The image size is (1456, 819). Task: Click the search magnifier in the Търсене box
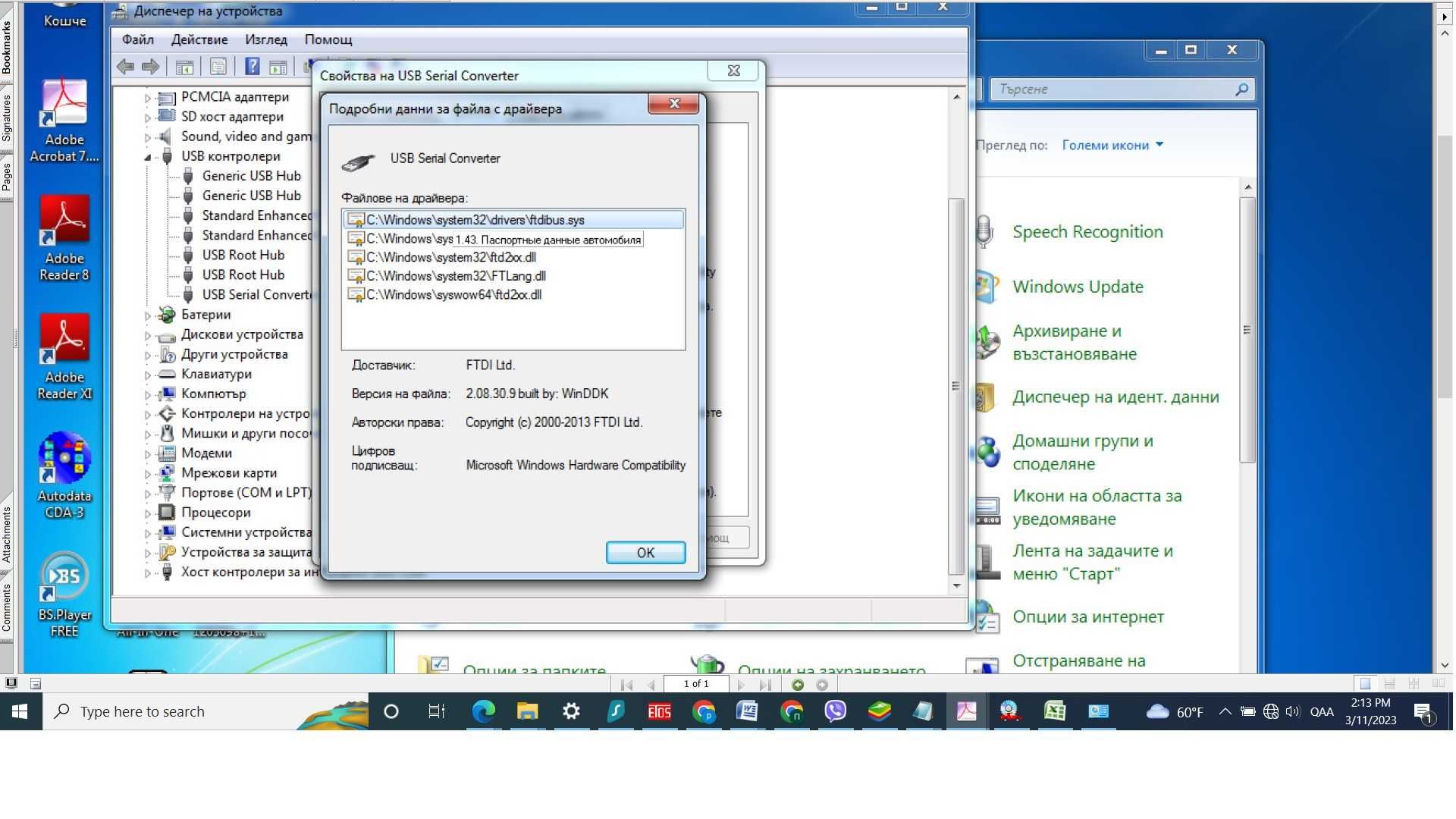[1241, 89]
